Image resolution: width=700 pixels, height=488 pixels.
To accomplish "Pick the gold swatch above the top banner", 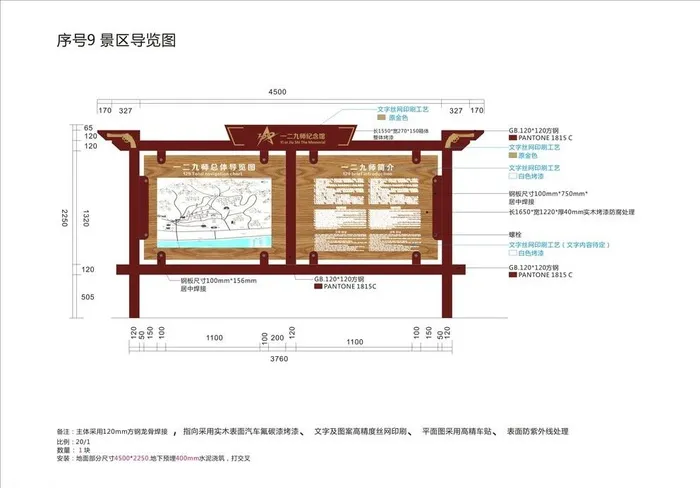I will point(381,118).
